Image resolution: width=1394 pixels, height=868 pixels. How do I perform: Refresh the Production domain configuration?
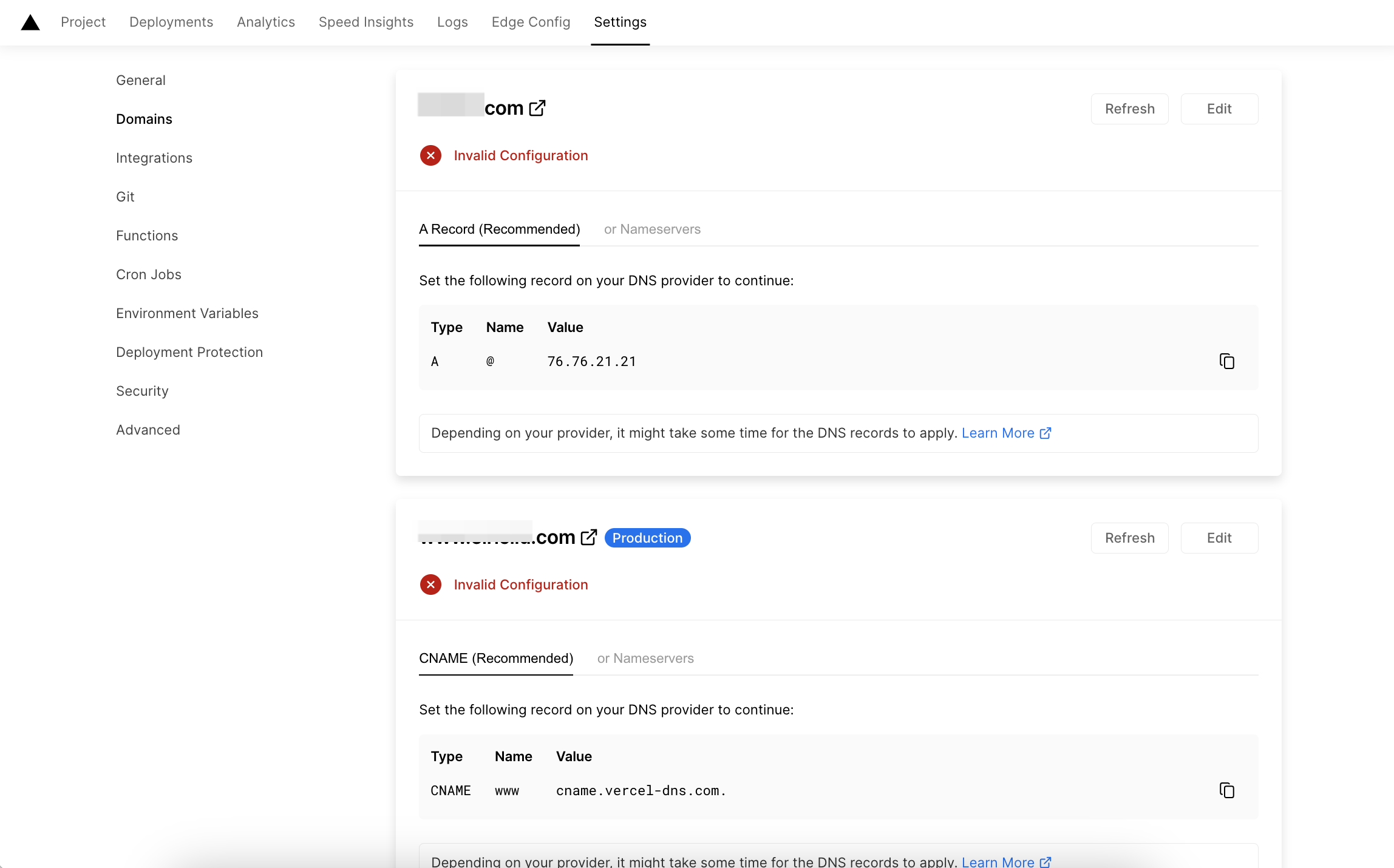click(1129, 538)
